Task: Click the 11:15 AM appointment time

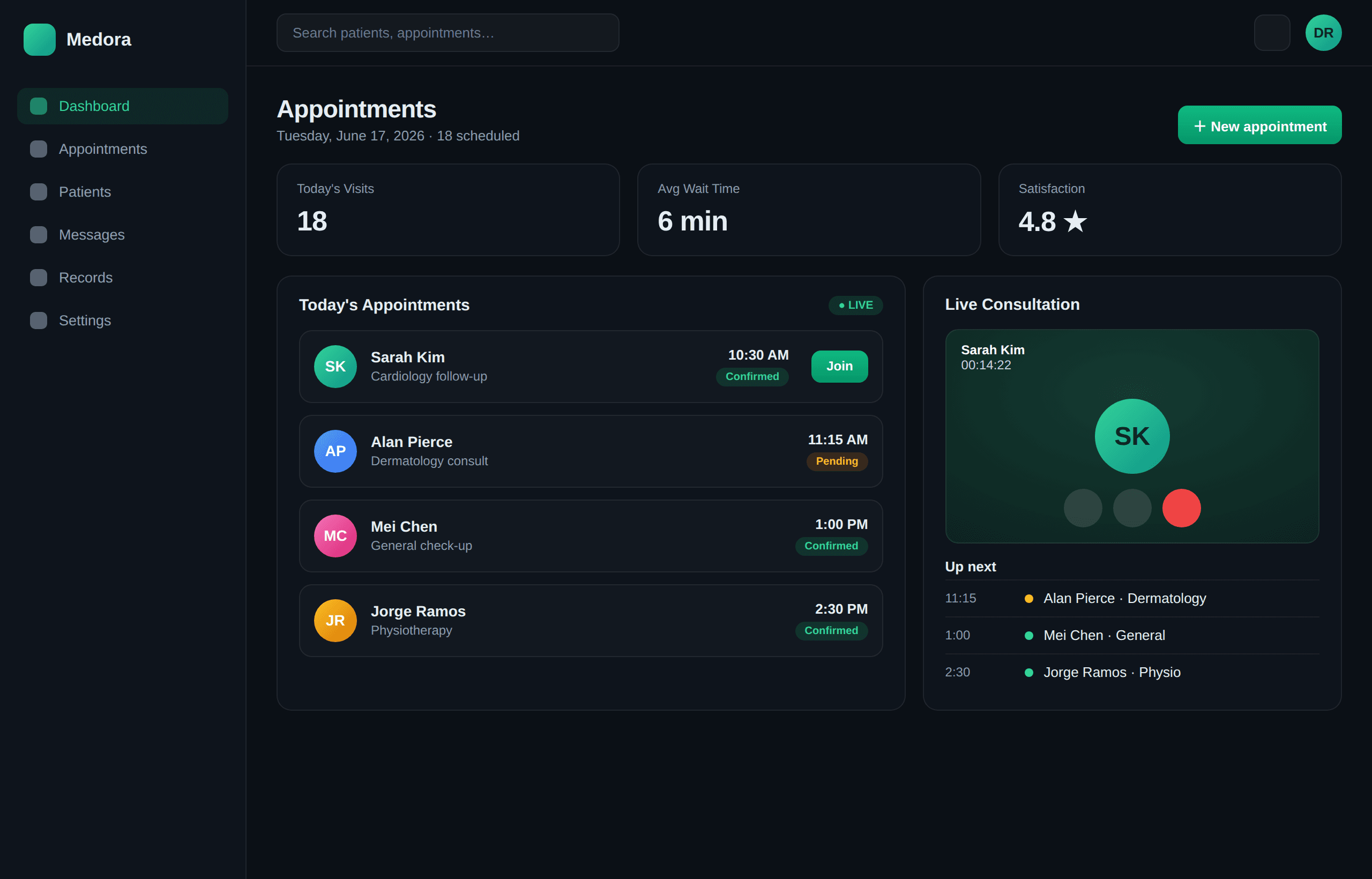Action: pyautogui.click(x=838, y=439)
